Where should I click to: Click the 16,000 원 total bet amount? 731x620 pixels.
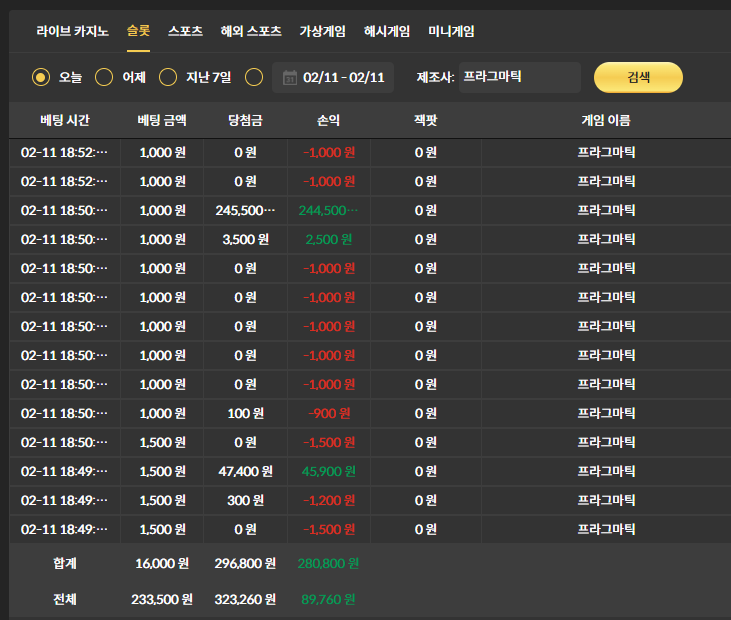162,564
